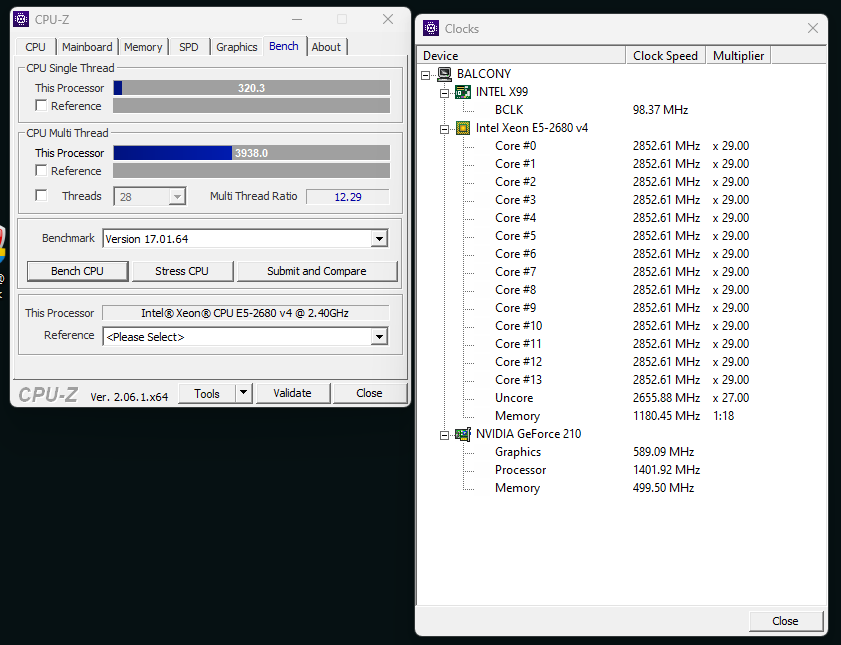The image size is (841, 645).
Task: Click the BALCONY computer icon in device tree
Action: (444, 73)
